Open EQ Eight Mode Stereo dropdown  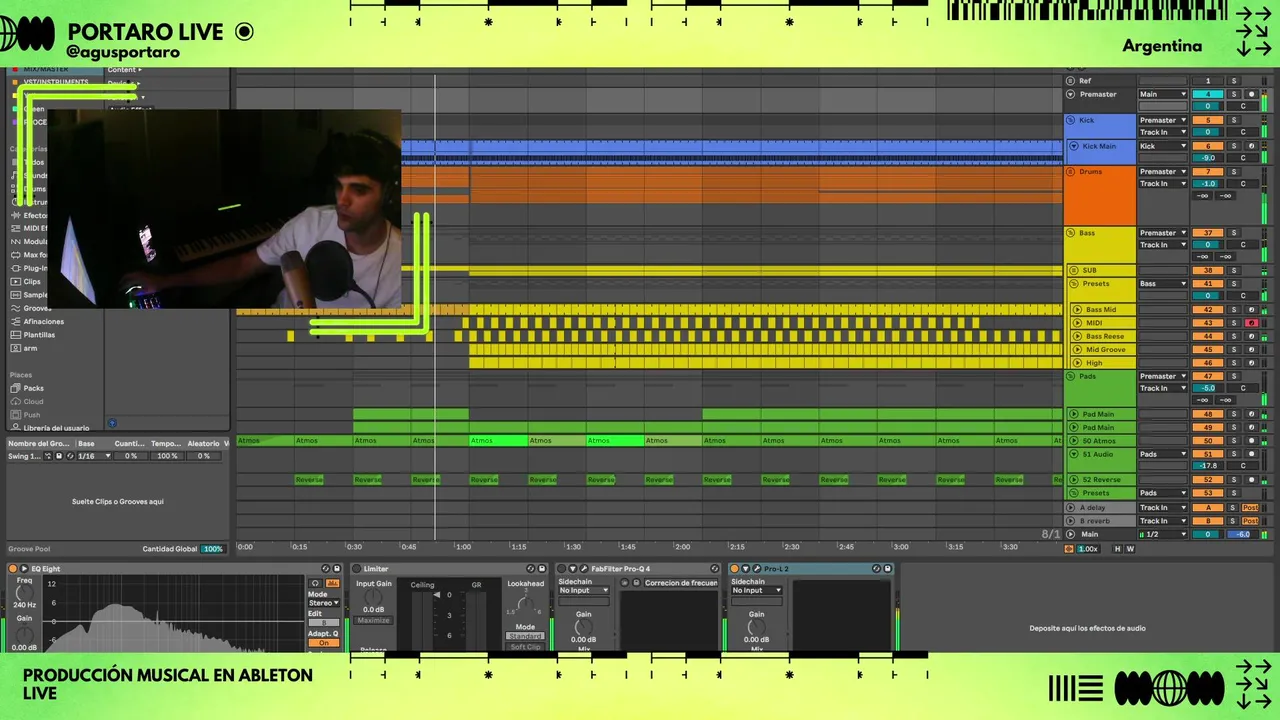point(324,603)
